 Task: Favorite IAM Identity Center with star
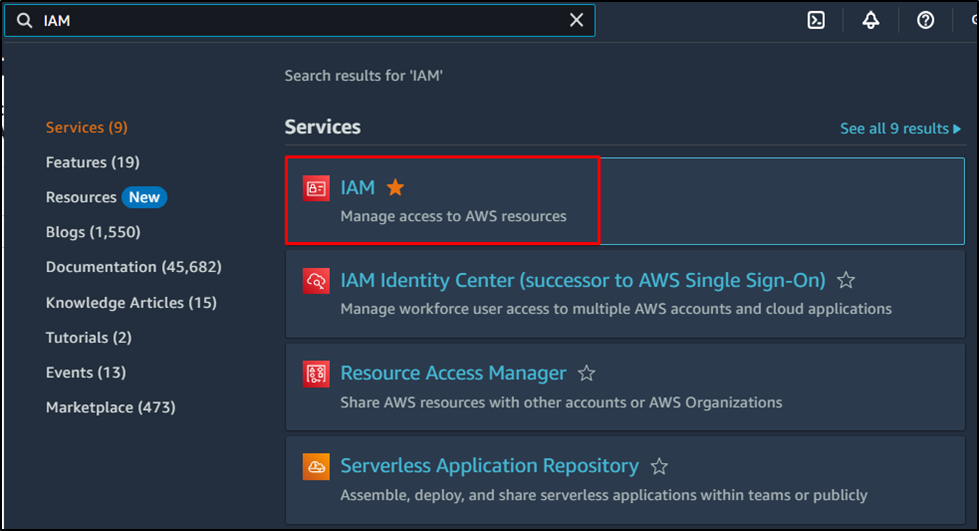click(x=846, y=280)
